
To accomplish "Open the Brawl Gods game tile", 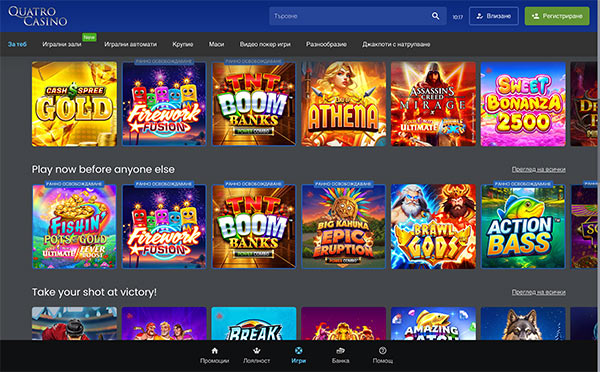I will pyautogui.click(x=433, y=227).
